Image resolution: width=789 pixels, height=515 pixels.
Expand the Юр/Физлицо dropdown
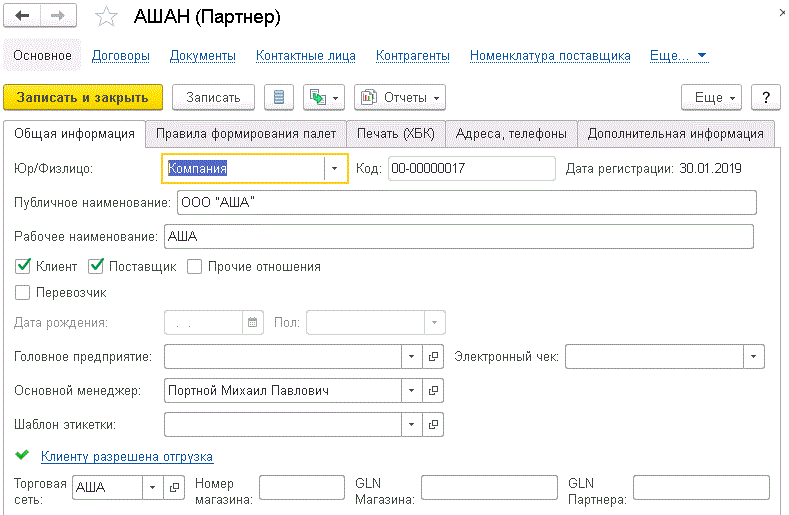[x=335, y=169]
